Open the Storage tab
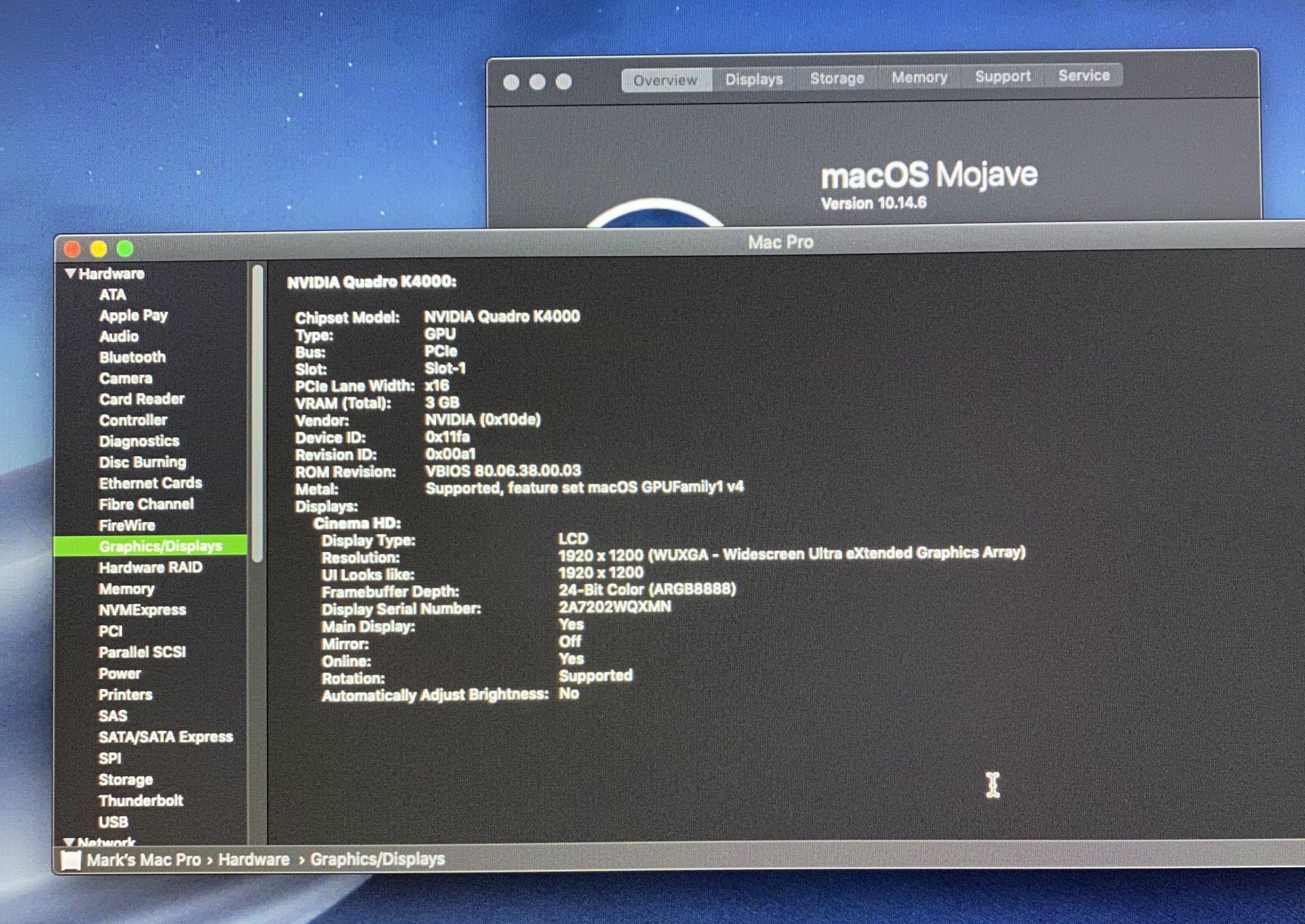 click(837, 79)
